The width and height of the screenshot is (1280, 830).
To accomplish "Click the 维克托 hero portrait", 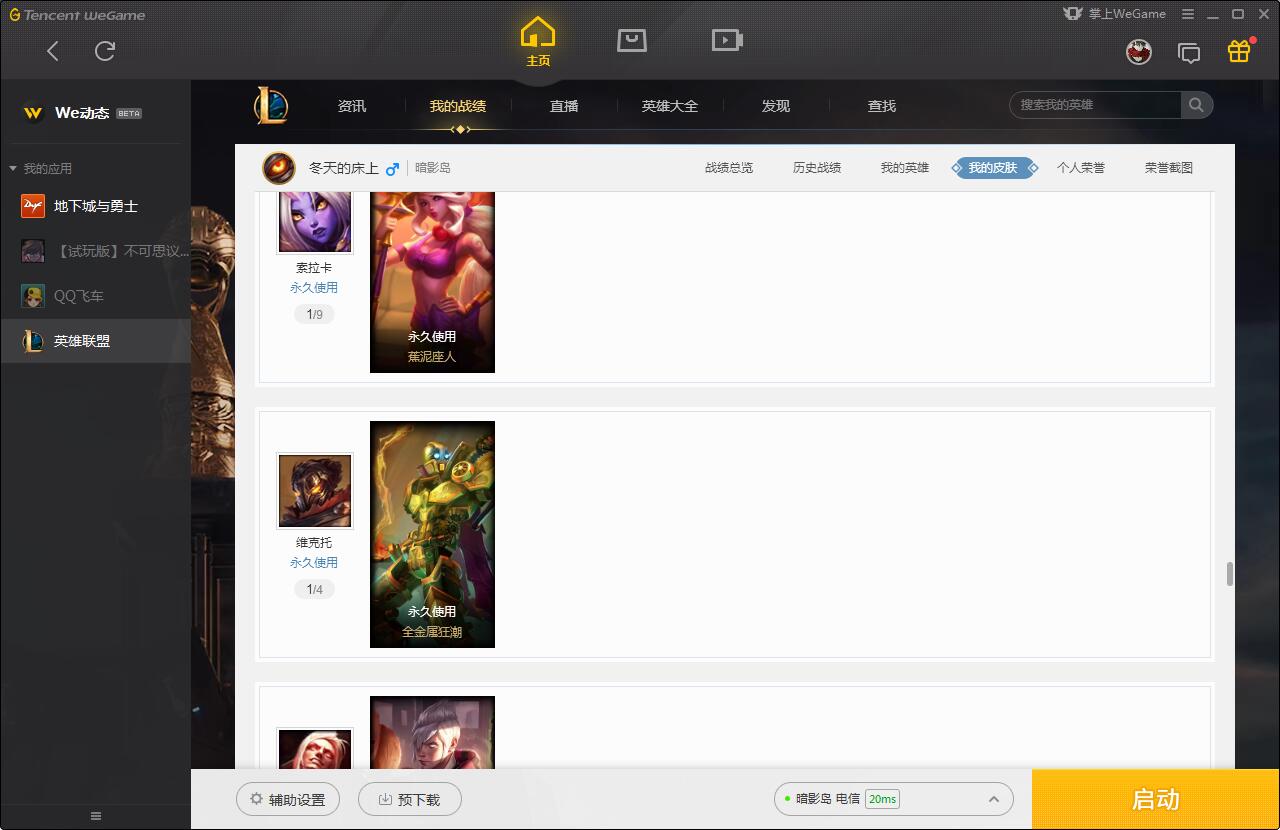I will pyautogui.click(x=315, y=491).
